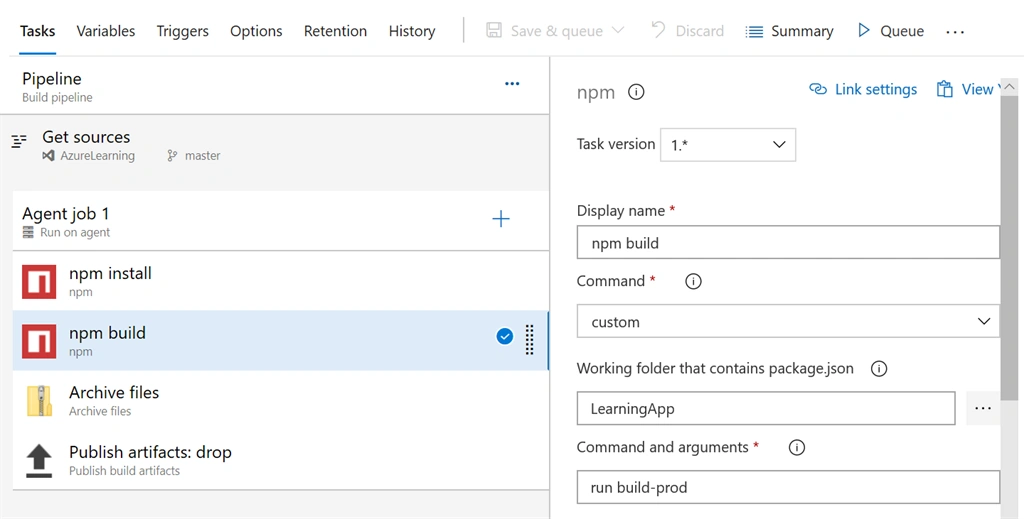Open the toolbar more actions ellipsis
This screenshot has width=1024, height=519.
[x=955, y=31]
